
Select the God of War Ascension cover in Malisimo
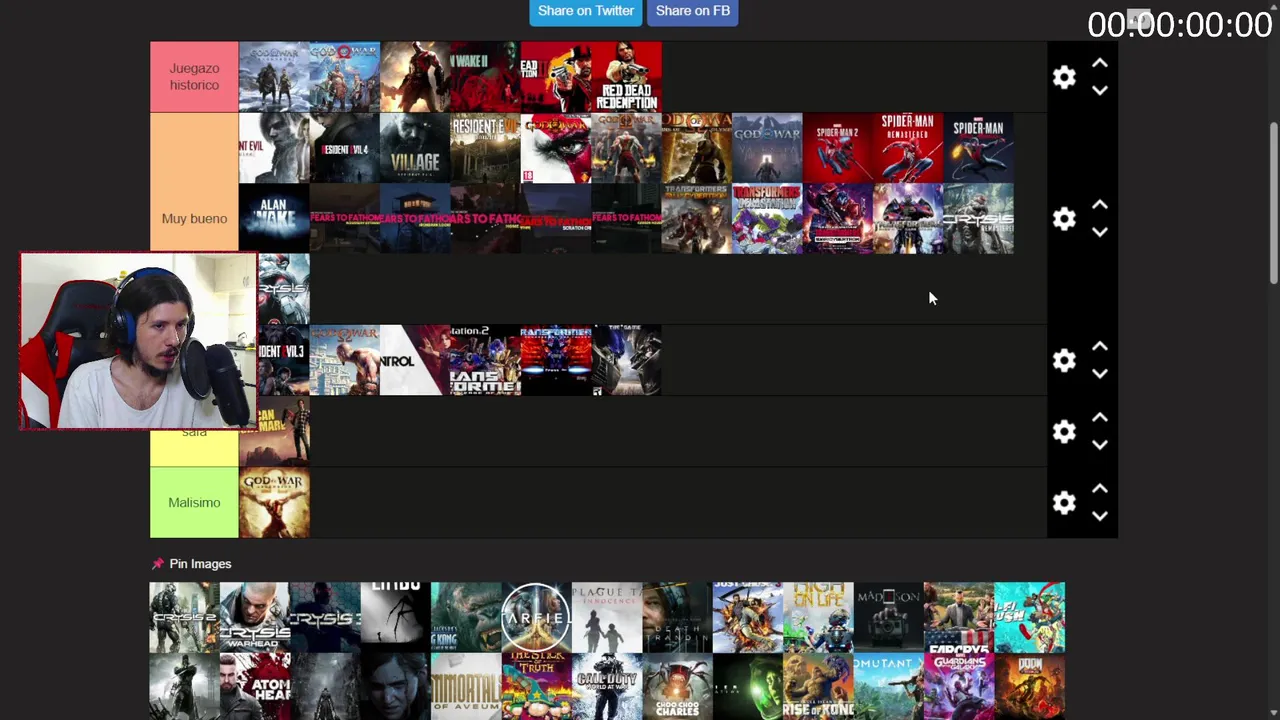pyautogui.click(x=274, y=502)
